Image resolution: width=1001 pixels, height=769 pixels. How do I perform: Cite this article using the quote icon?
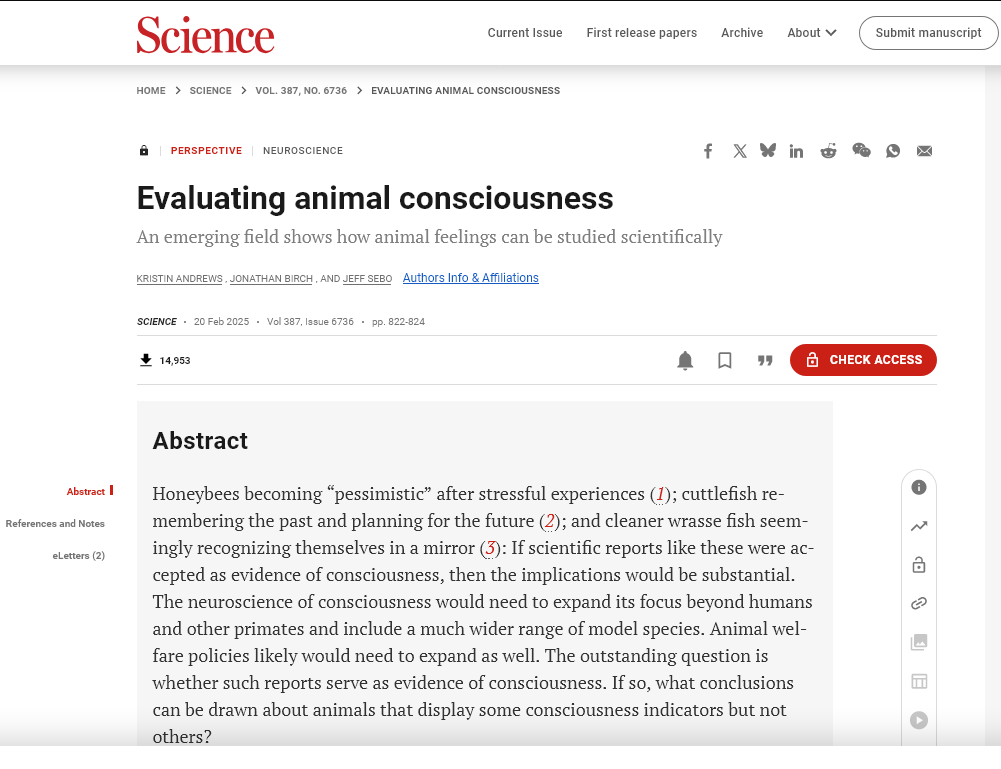pyautogui.click(x=765, y=360)
